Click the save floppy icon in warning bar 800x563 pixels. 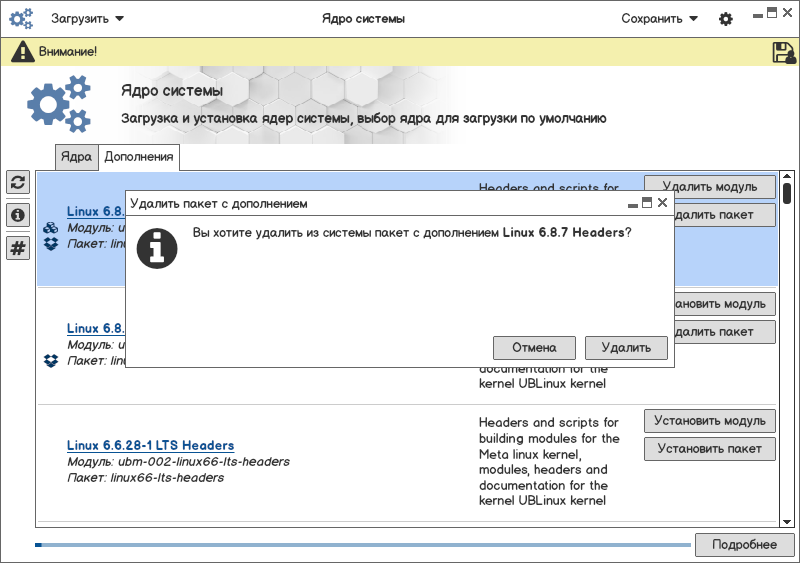point(784,52)
